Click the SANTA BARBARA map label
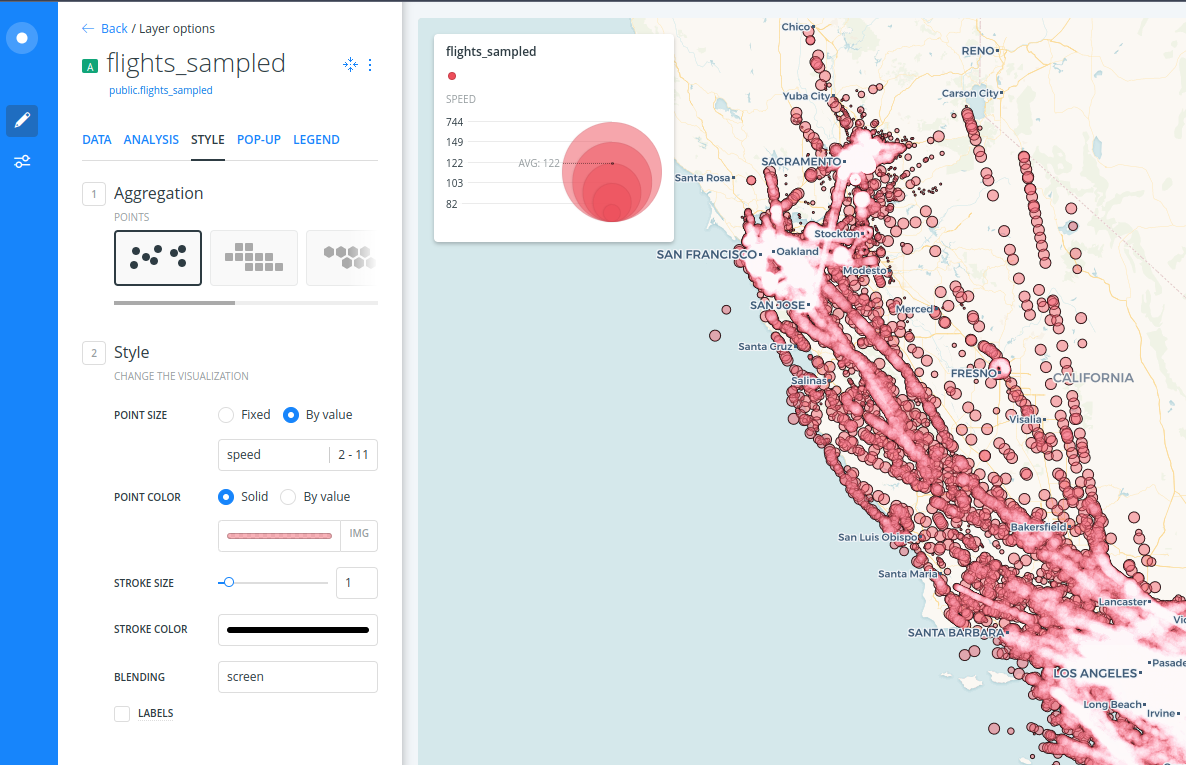The image size is (1186, 765). click(x=955, y=633)
